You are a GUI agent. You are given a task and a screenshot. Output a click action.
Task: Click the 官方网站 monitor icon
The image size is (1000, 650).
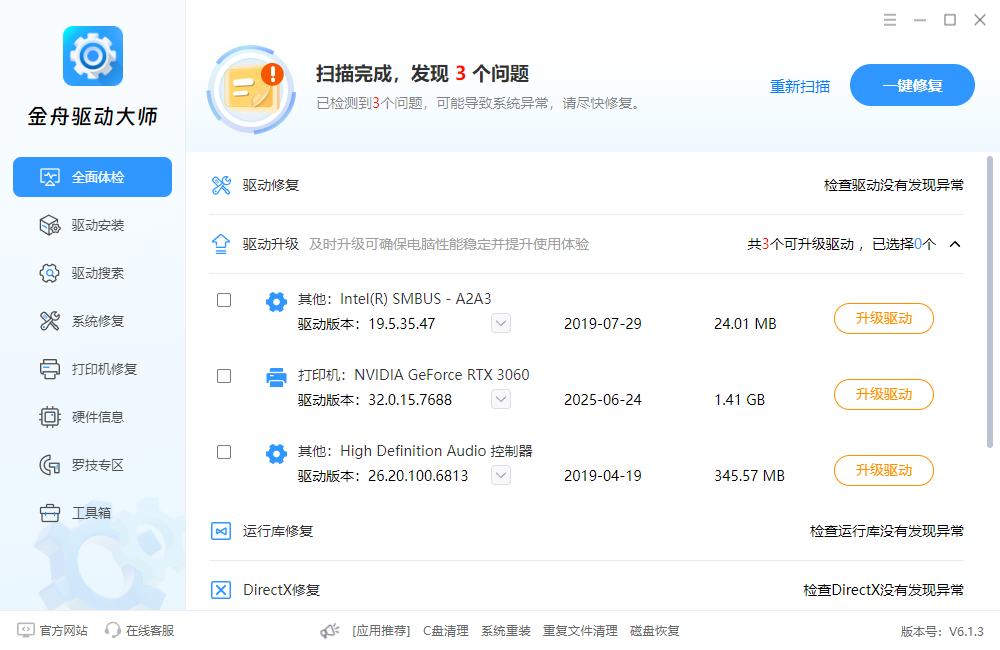point(26,630)
